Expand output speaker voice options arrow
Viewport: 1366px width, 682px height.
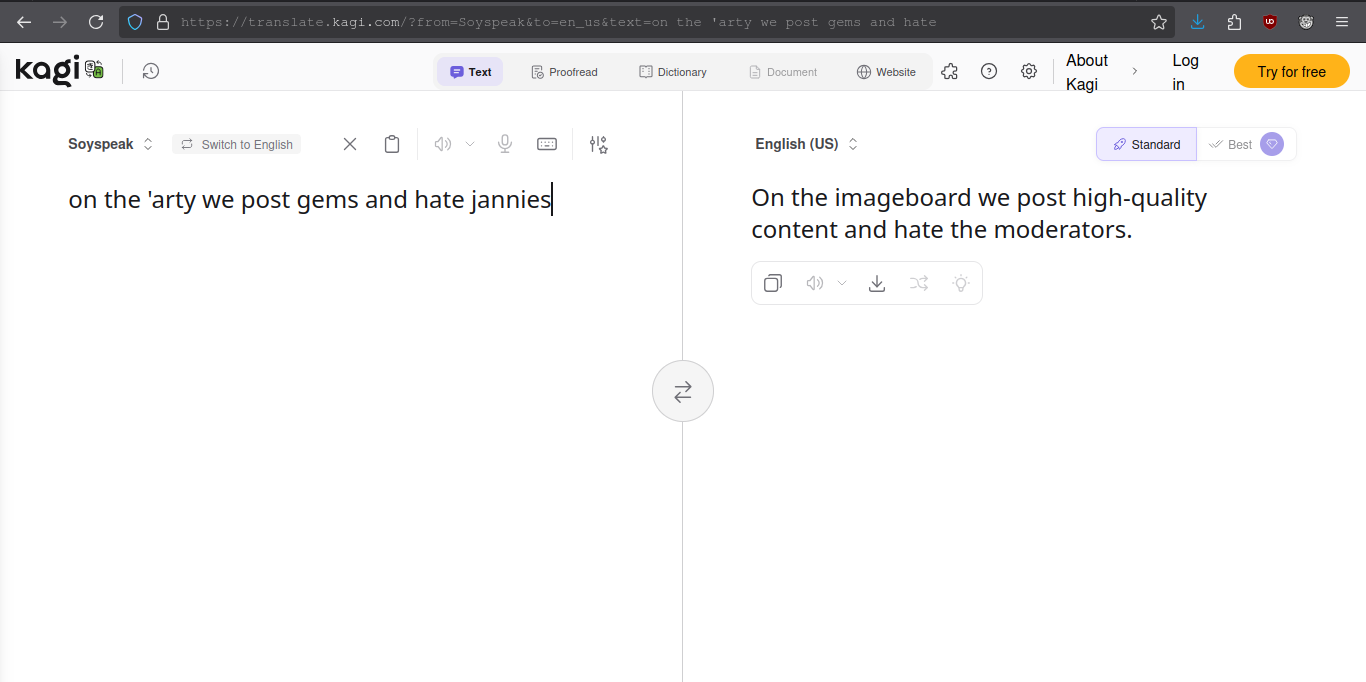(x=842, y=283)
